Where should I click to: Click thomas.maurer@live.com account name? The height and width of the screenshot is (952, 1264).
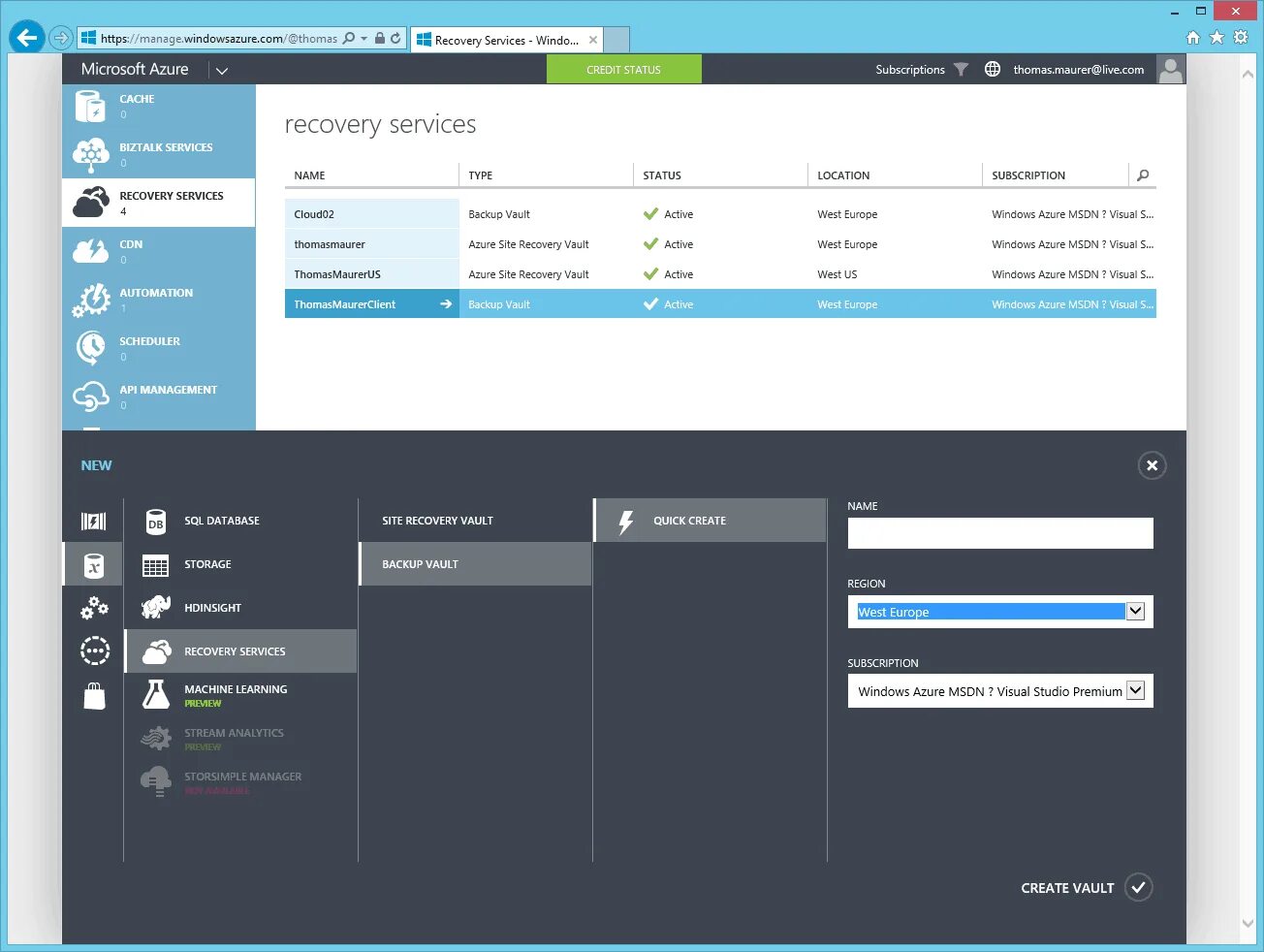click(x=1078, y=70)
